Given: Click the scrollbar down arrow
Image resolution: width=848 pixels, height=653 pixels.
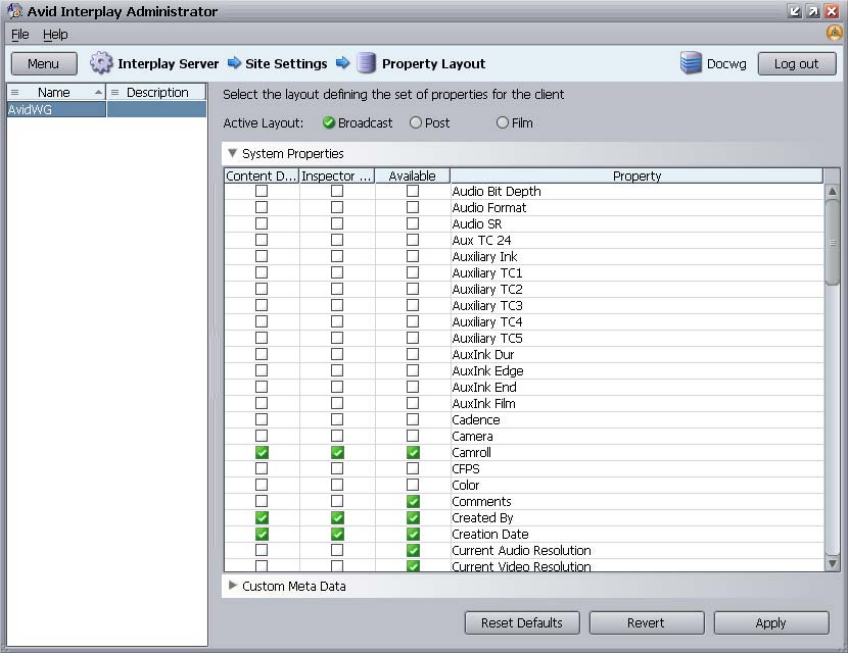Looking at the screenshot, I should click(x=832, y=563).
